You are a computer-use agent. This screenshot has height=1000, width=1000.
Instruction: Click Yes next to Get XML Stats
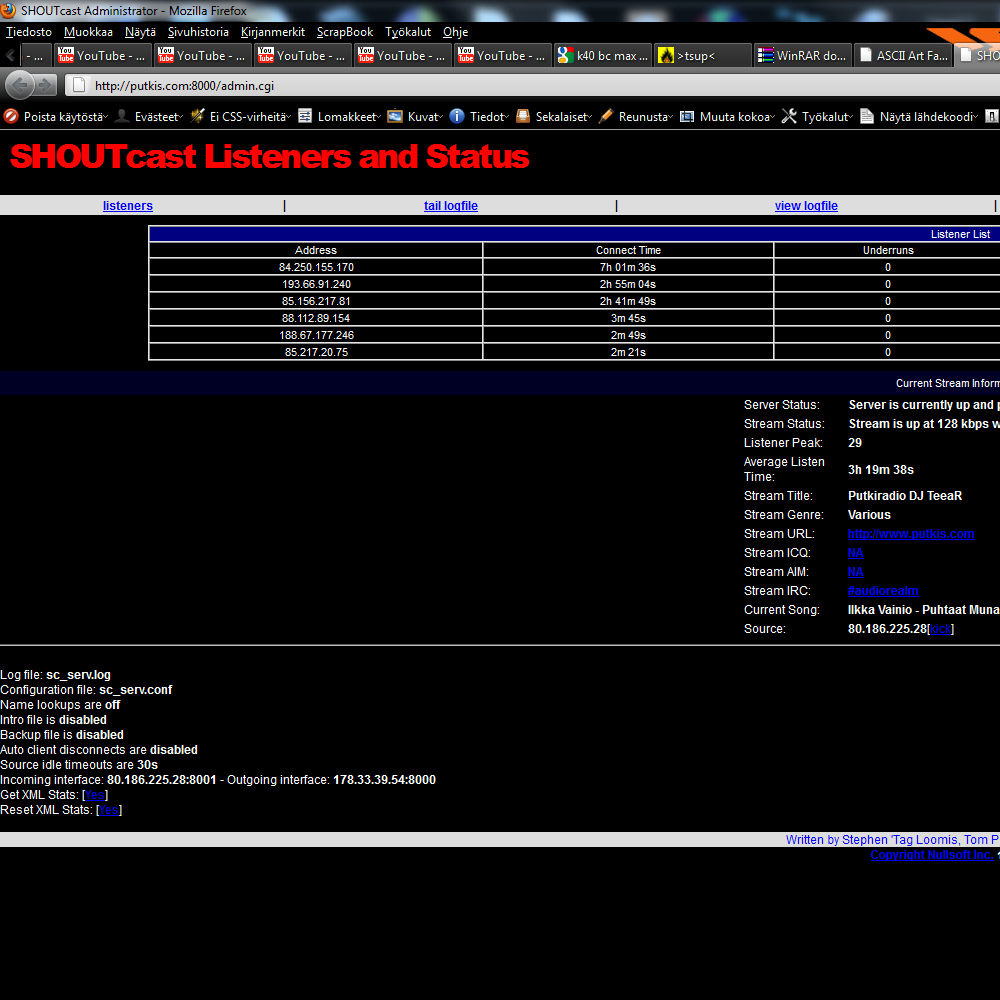tap(95, 795)
